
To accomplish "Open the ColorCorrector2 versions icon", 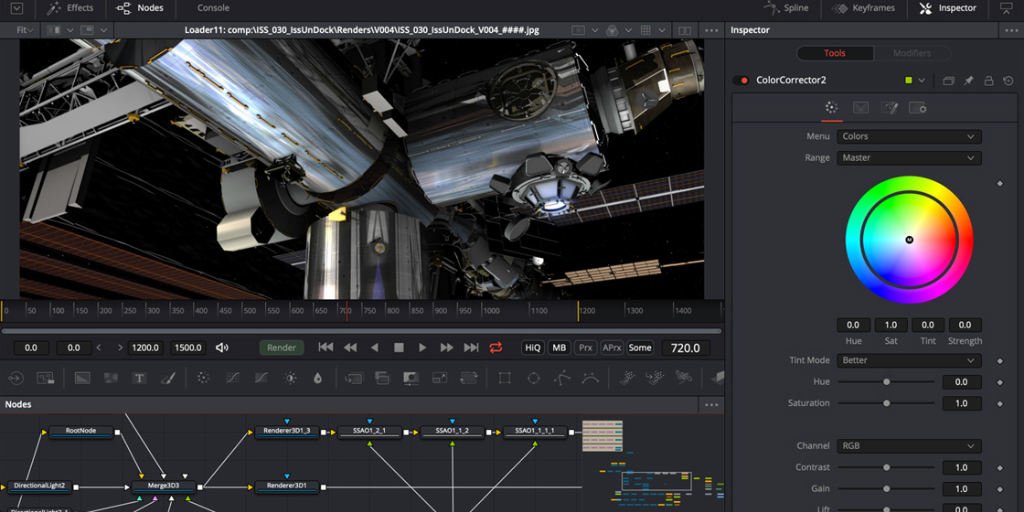I will 948,80.
